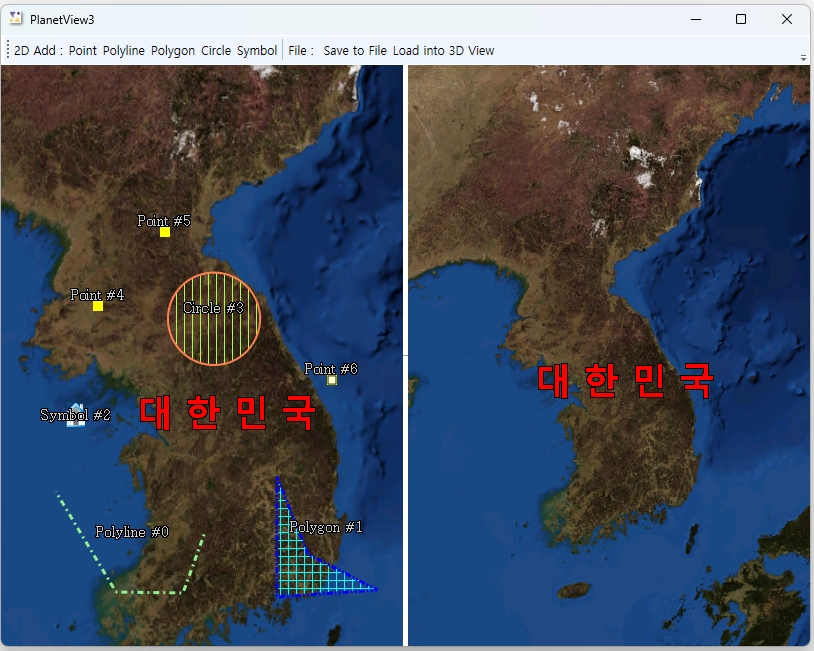
Task: Open the toolbar overflow arrow
Action: coord(803,58)
